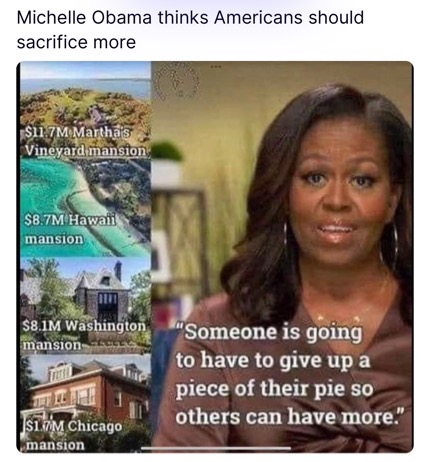
Task: Click the words "sacrifice more" in title
Action: [x=76, y=42]
